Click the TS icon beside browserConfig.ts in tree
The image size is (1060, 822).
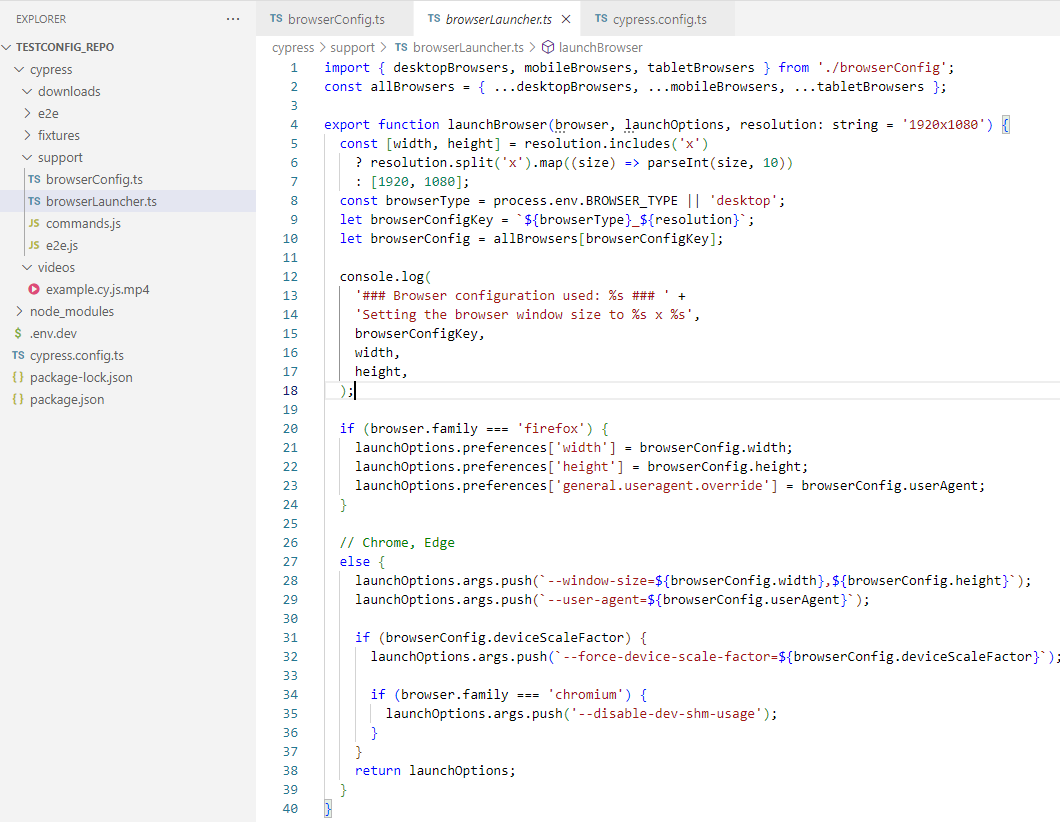(34, 179)
